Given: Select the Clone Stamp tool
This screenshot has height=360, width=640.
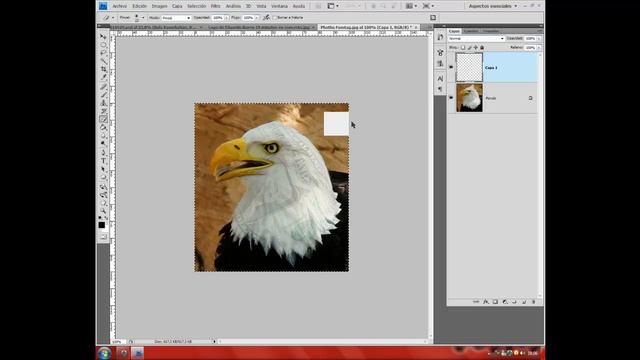Looking at the screenshot, I should pos(103,103).
